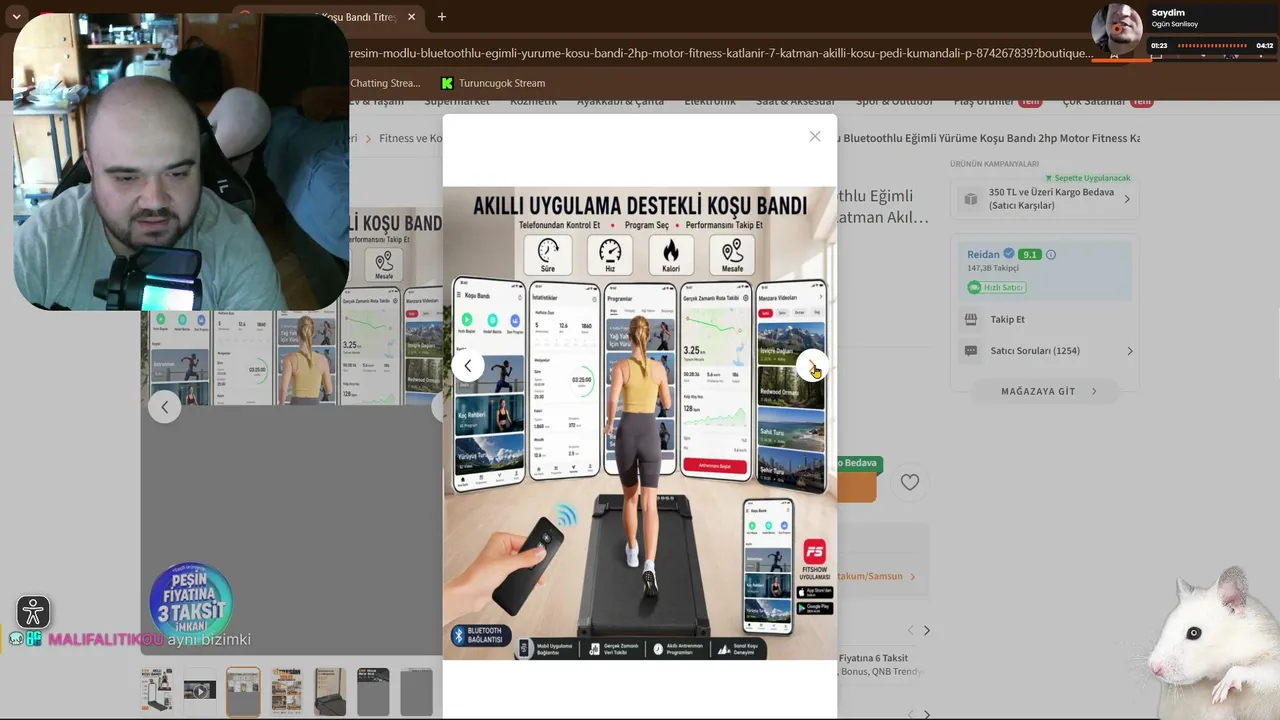Open the Elektronik category
Viewport: 1280px width, 720px height.
click(x=710, y=101)
